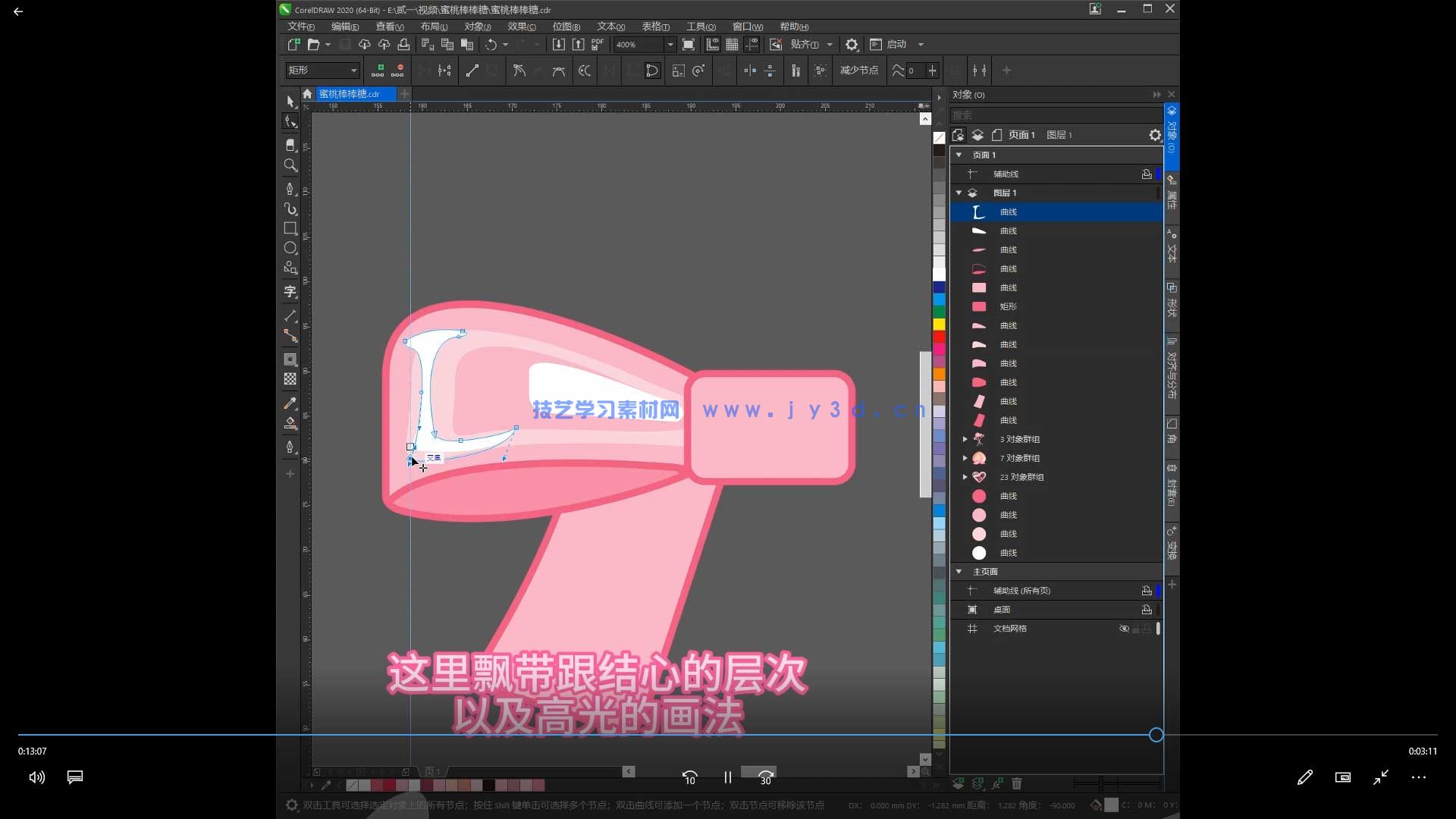Select the Eraser tool

290,144
